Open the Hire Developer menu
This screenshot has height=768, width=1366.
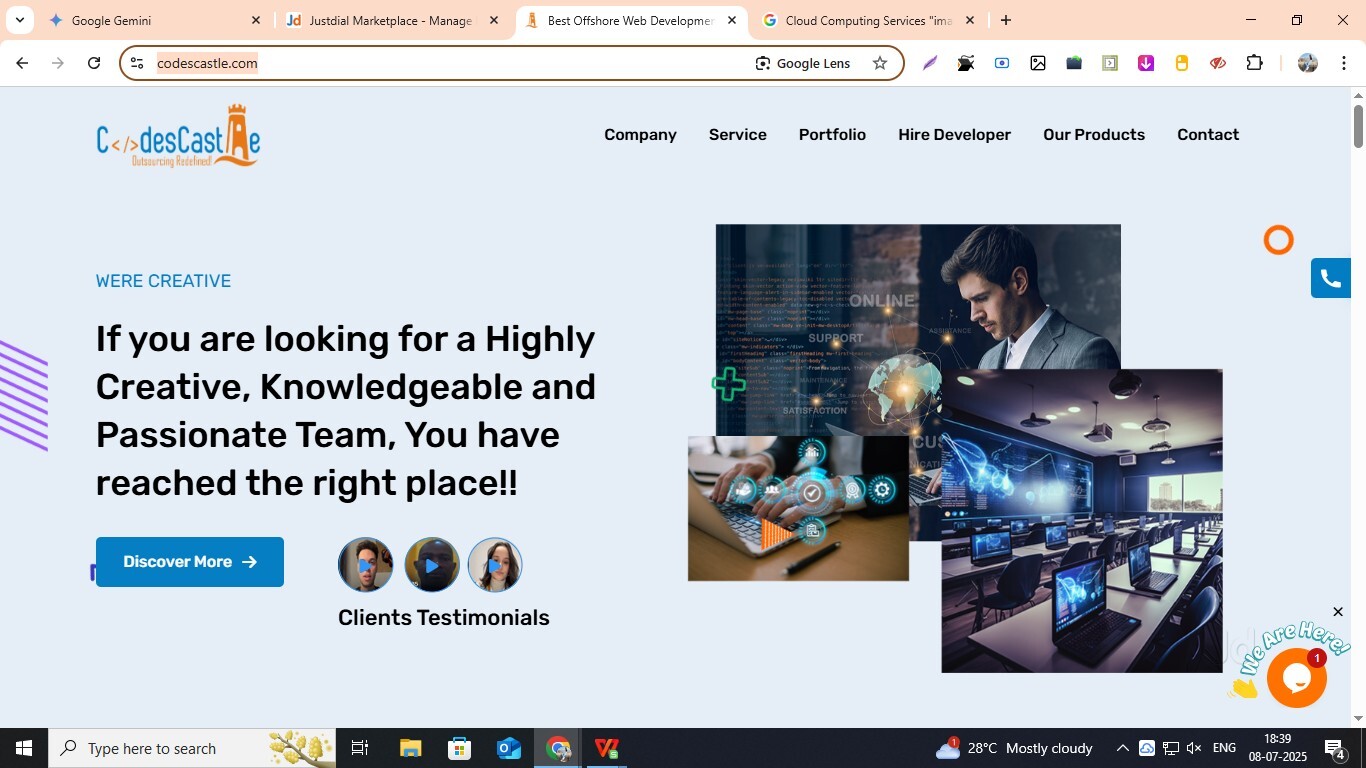(x=954, y=135)
